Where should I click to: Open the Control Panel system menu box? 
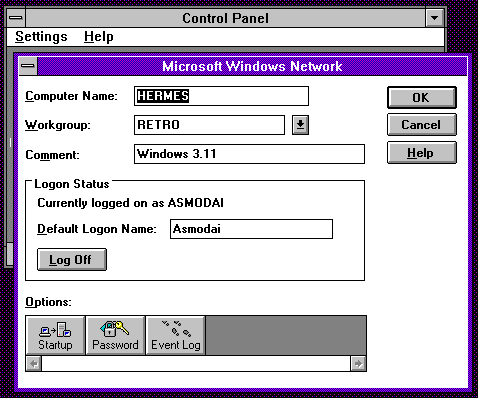pyautogui.click(x=16, y=18)
